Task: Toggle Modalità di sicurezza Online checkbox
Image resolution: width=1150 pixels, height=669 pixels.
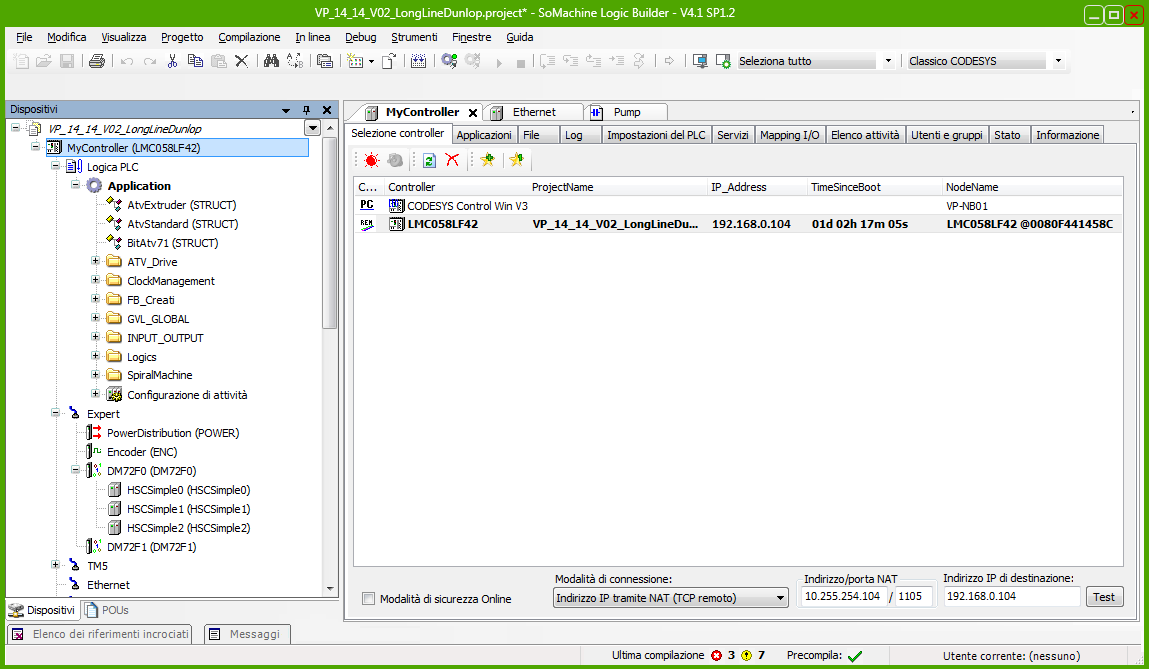Action: (368, 599)
